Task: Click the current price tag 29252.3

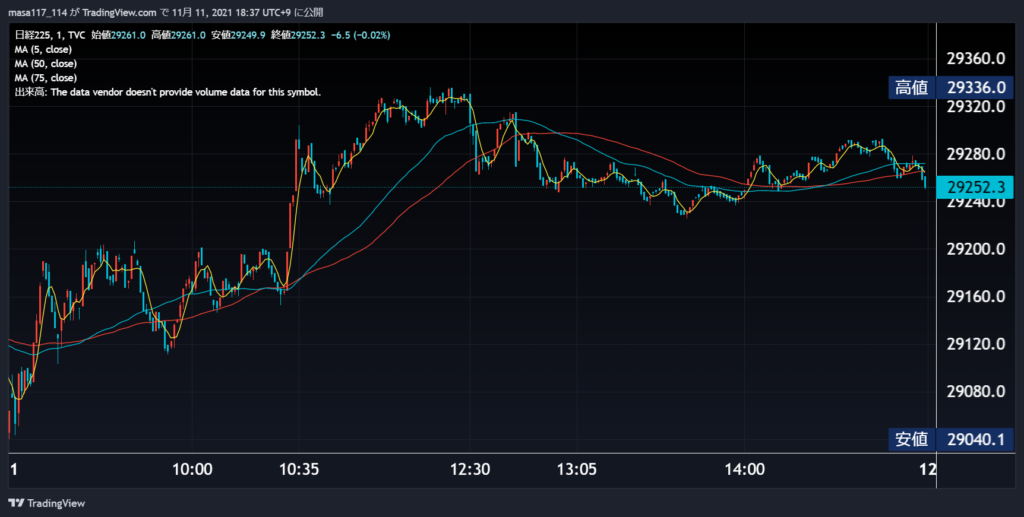Action: coord(975,188)
